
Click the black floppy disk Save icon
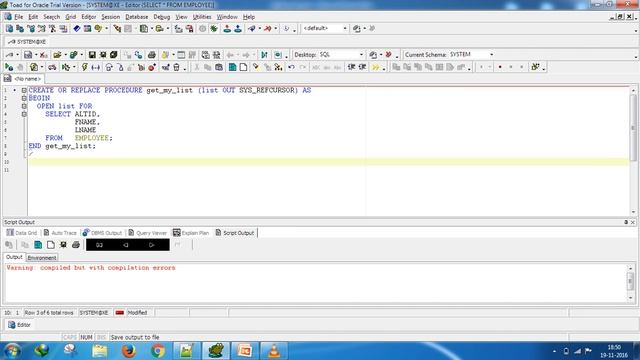coord(92,55)
